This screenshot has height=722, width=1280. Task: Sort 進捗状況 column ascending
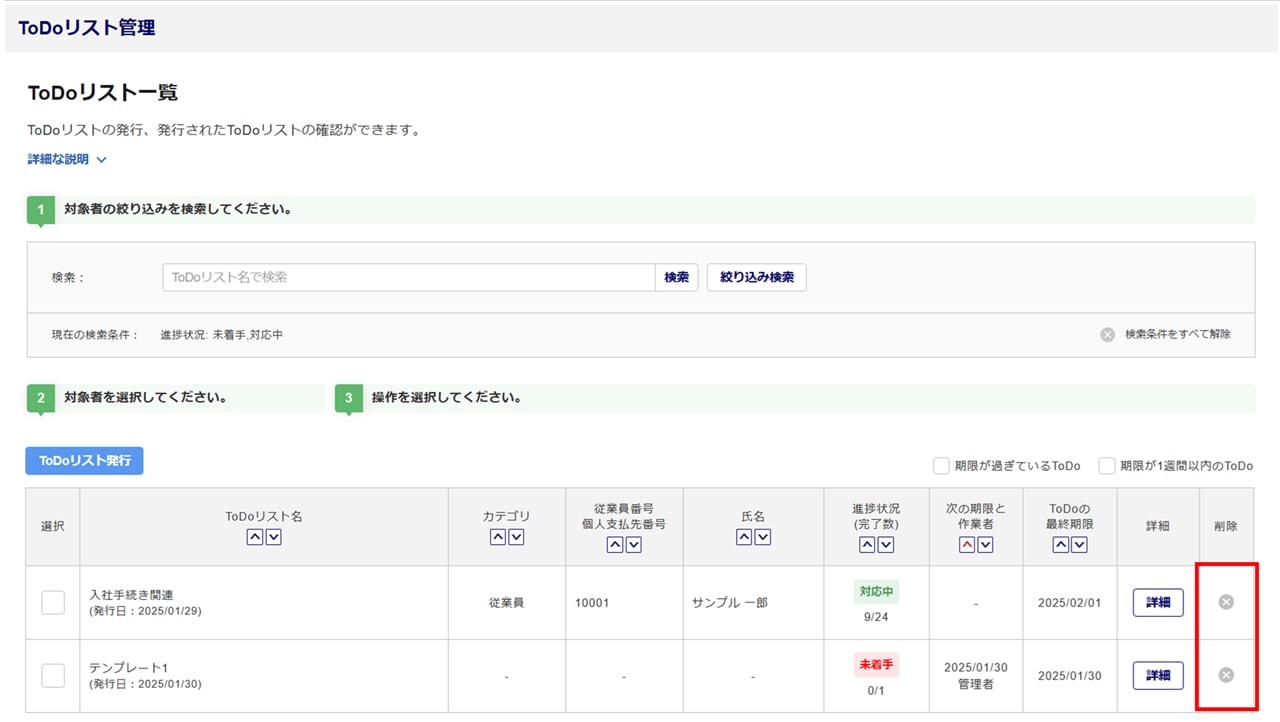(867, 545)
